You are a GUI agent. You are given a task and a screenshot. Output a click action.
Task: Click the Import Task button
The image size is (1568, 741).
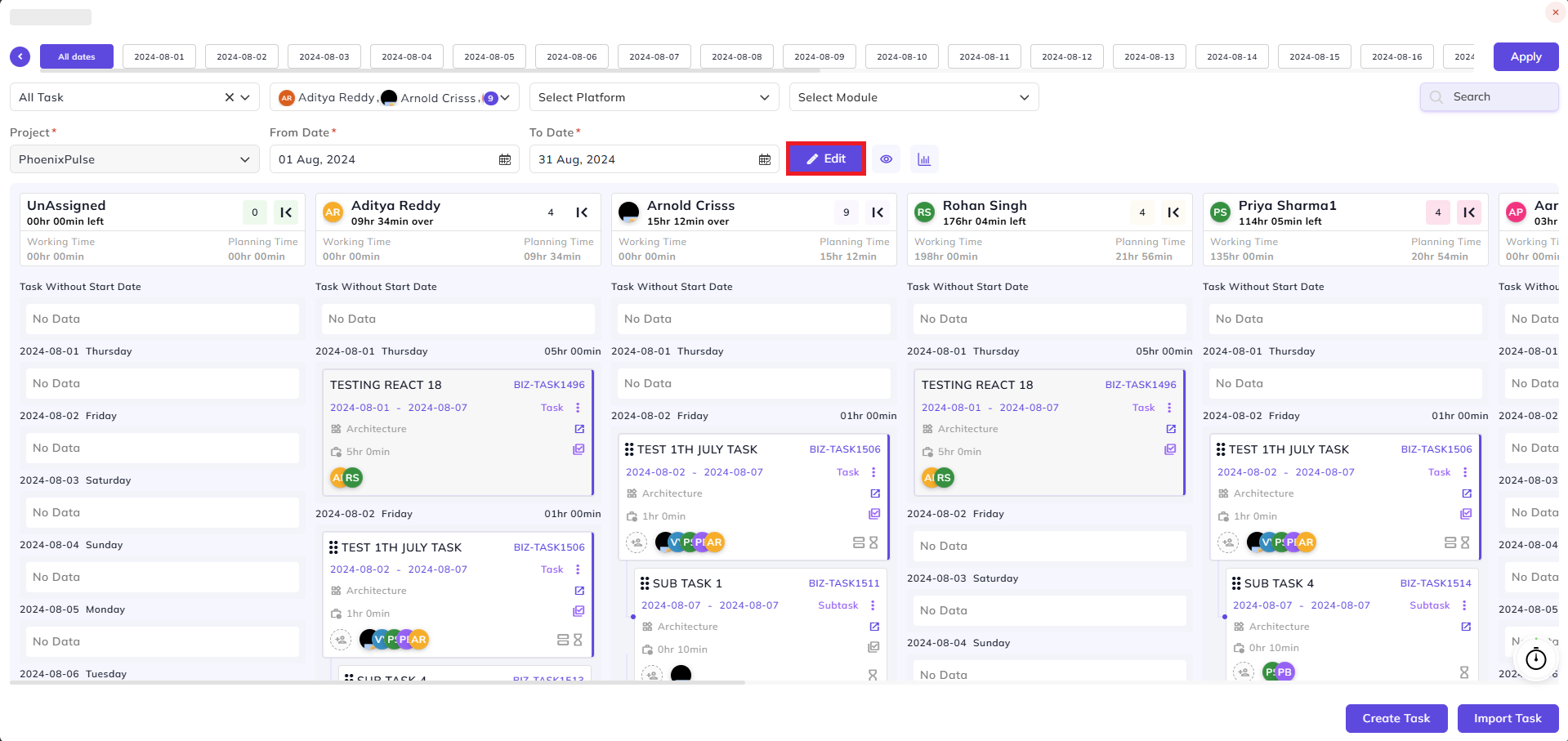(x=1508, y=718)
